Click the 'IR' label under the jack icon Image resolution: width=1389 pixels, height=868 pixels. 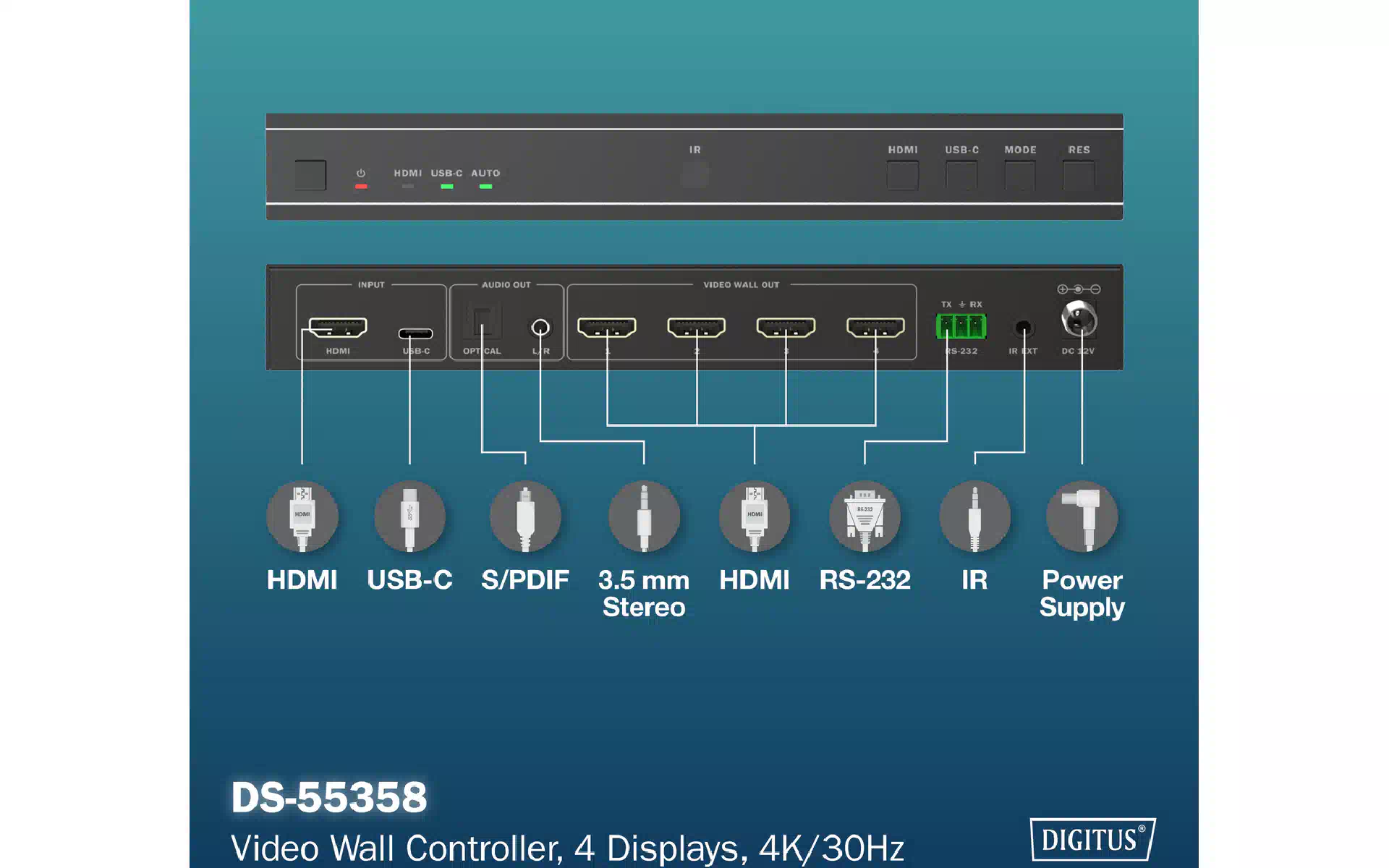974,580
